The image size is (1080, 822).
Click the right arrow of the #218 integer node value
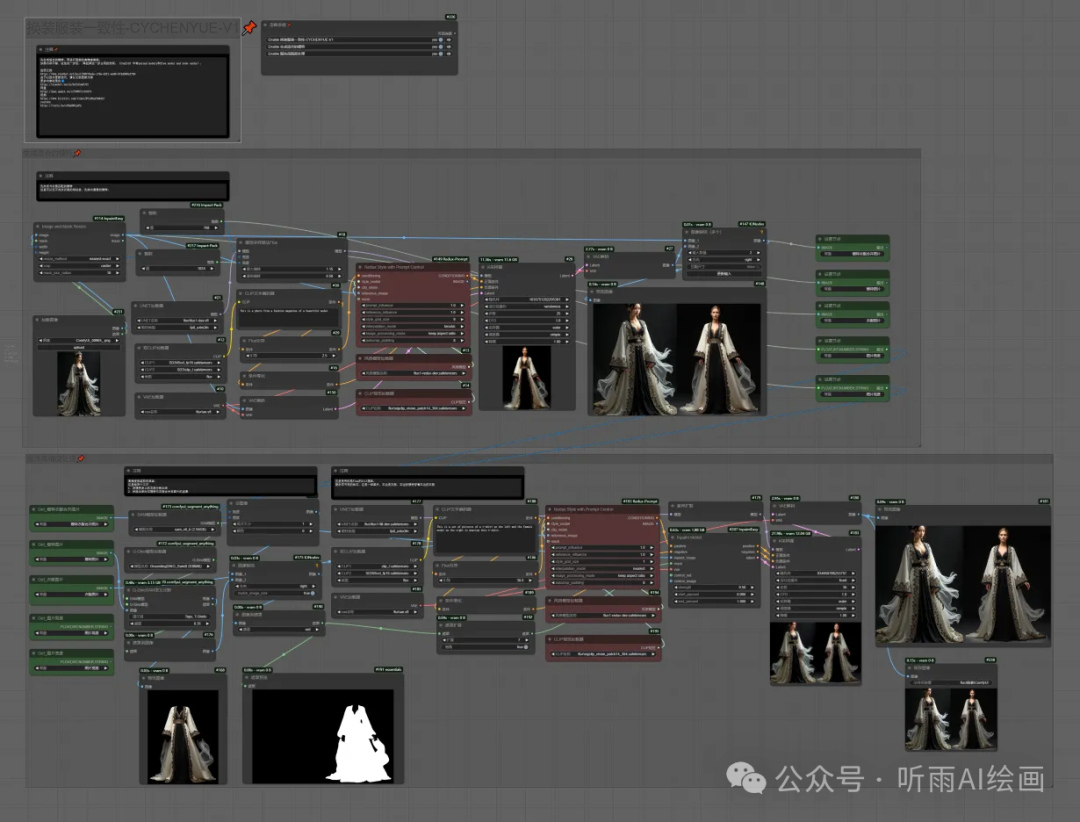[x=217, y=227]
